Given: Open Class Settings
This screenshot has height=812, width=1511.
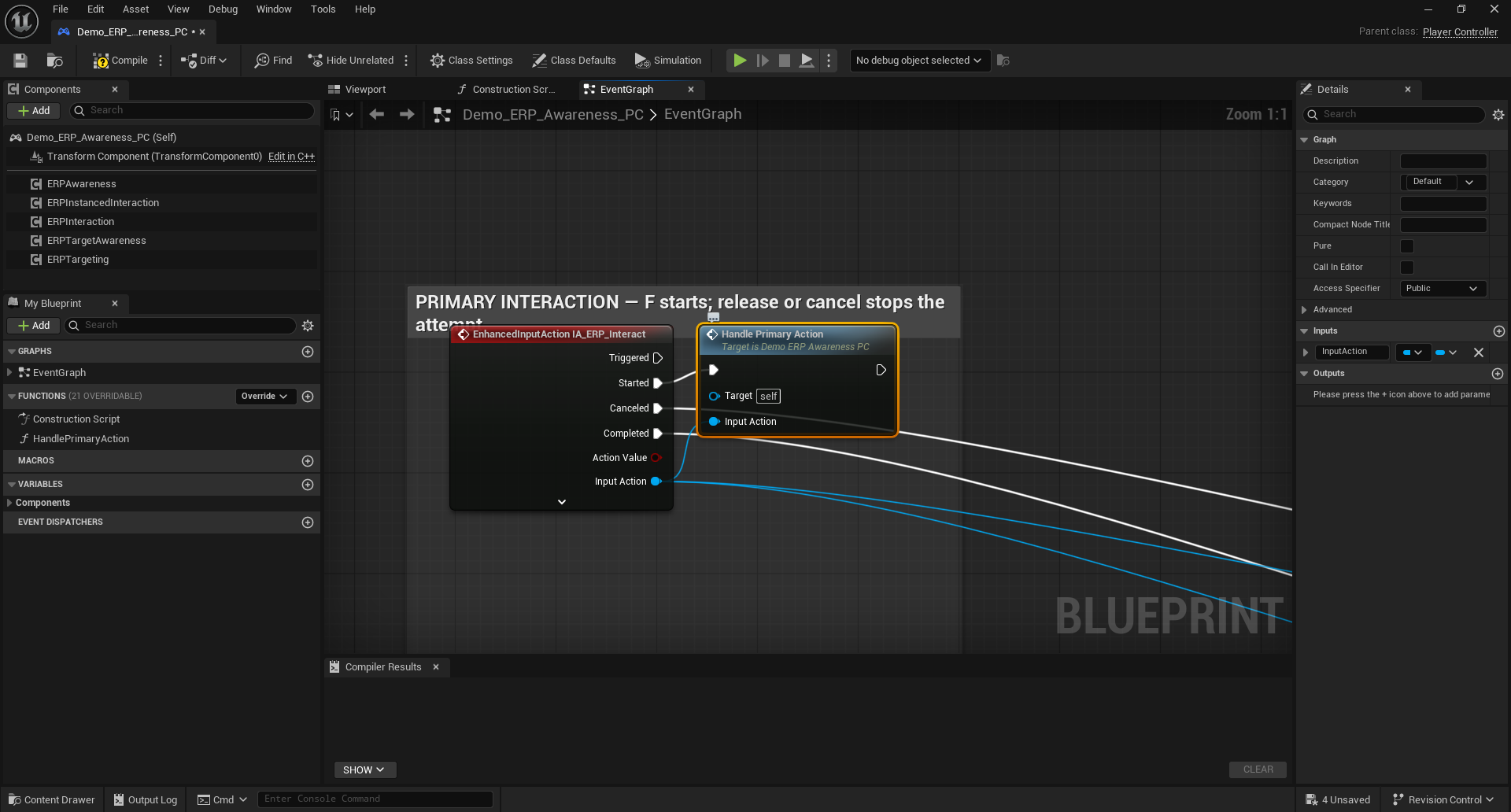Looking at the screenshot, I should click(471, 61).
